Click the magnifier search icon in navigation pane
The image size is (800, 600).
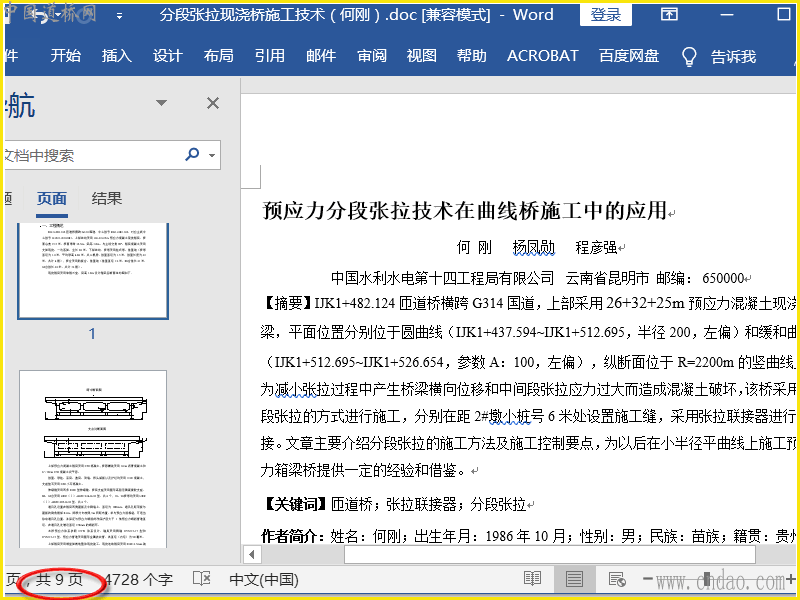192,154
